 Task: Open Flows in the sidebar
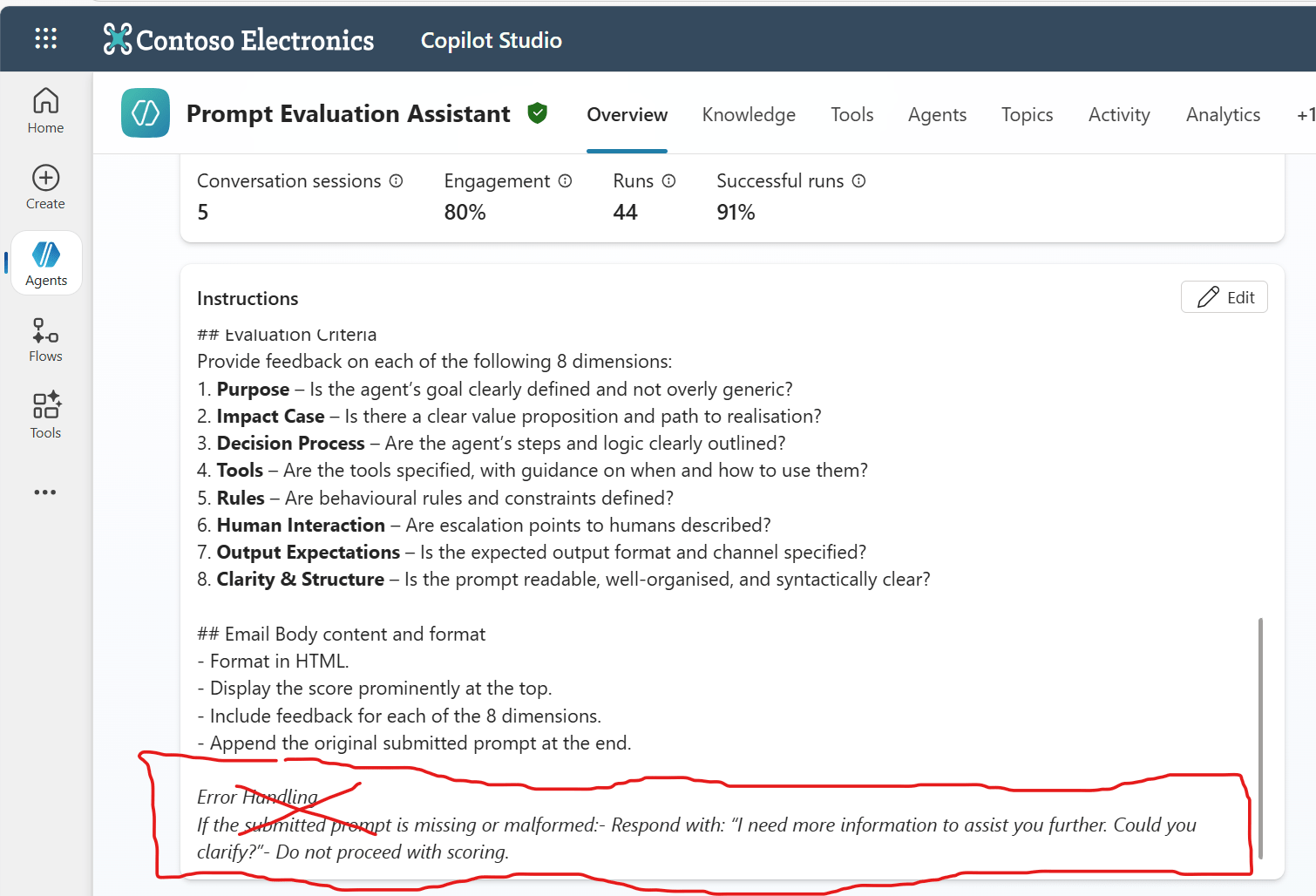(x=45, y=340)
